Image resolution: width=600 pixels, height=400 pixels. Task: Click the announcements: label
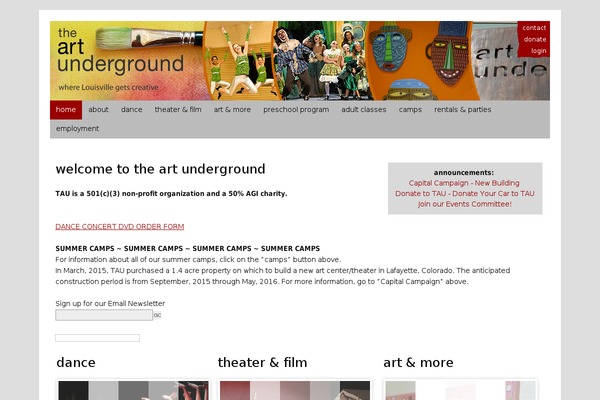click(x=464, y=173)
